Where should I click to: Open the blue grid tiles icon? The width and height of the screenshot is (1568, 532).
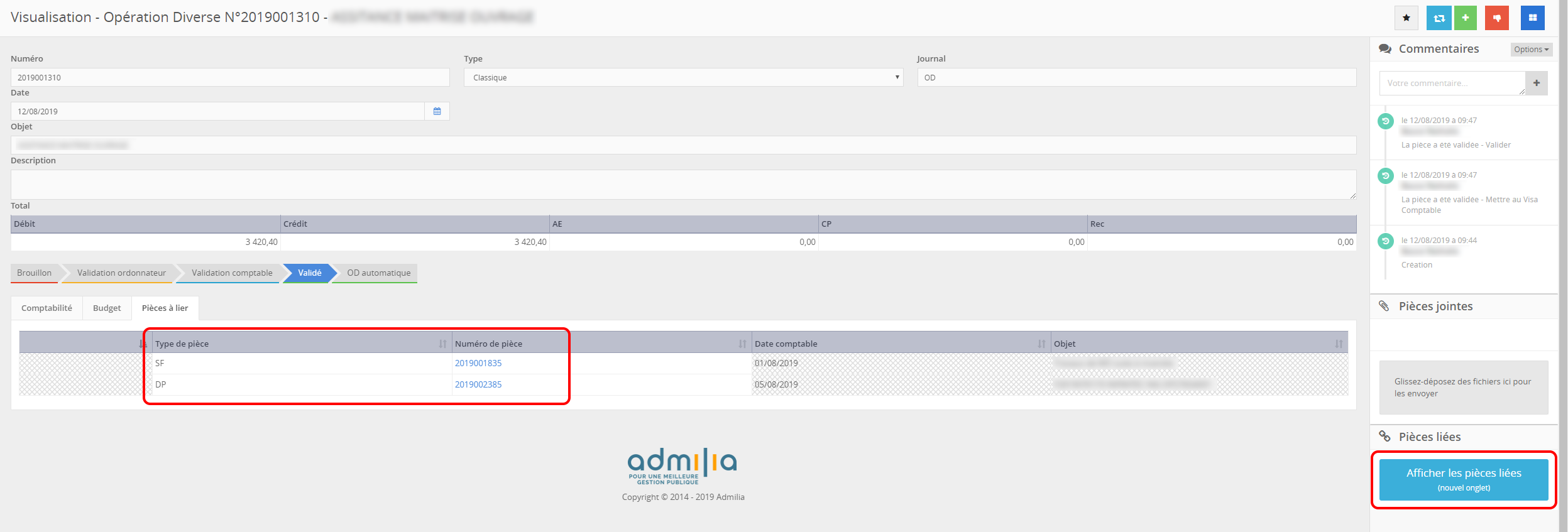pyautogui.click(x=1532, y=18)
